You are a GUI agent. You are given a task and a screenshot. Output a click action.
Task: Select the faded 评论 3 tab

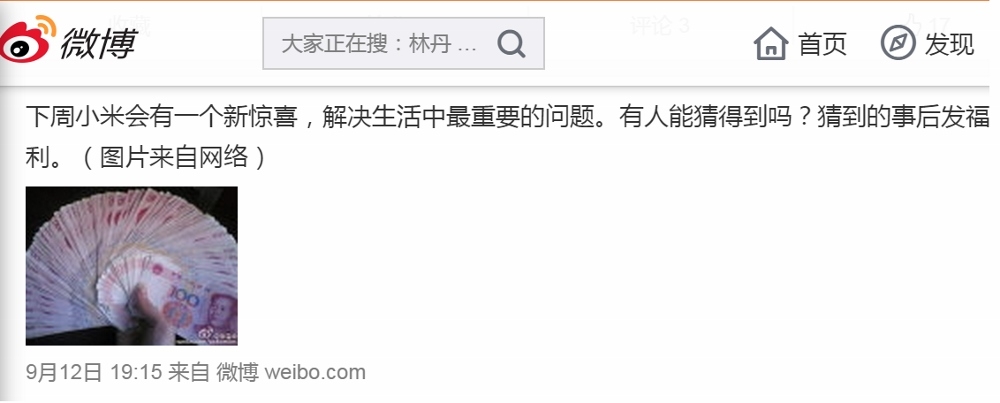point(659,26)
